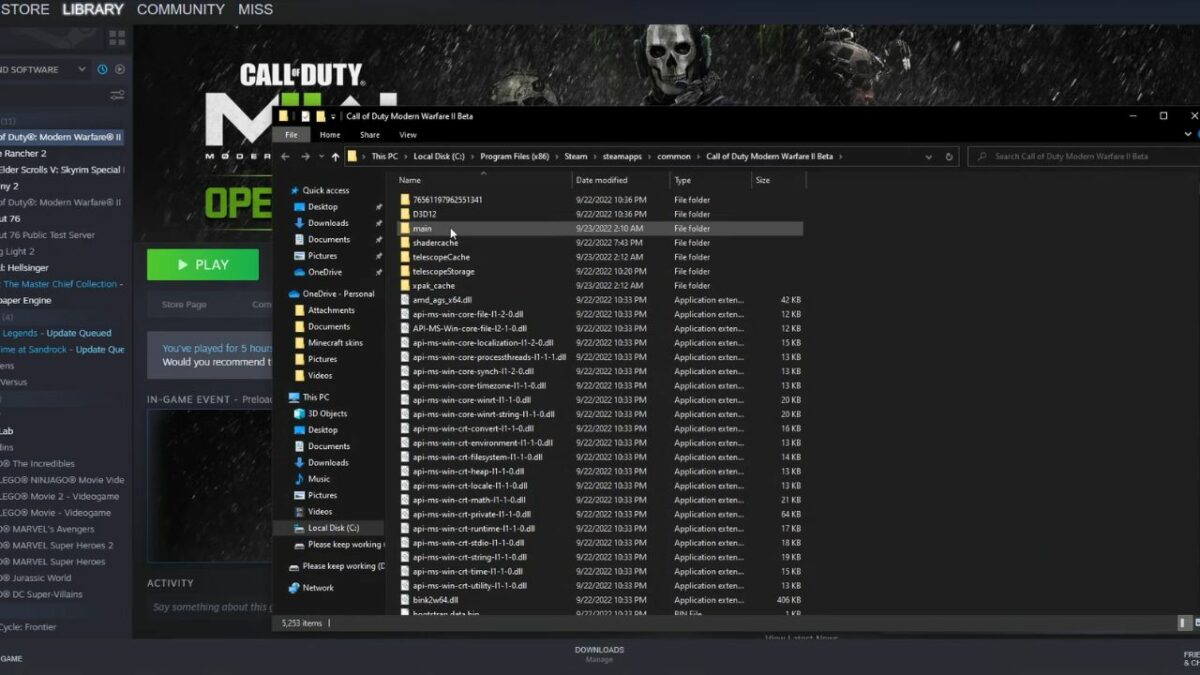Open the main folder in the file list

[424, 228]
